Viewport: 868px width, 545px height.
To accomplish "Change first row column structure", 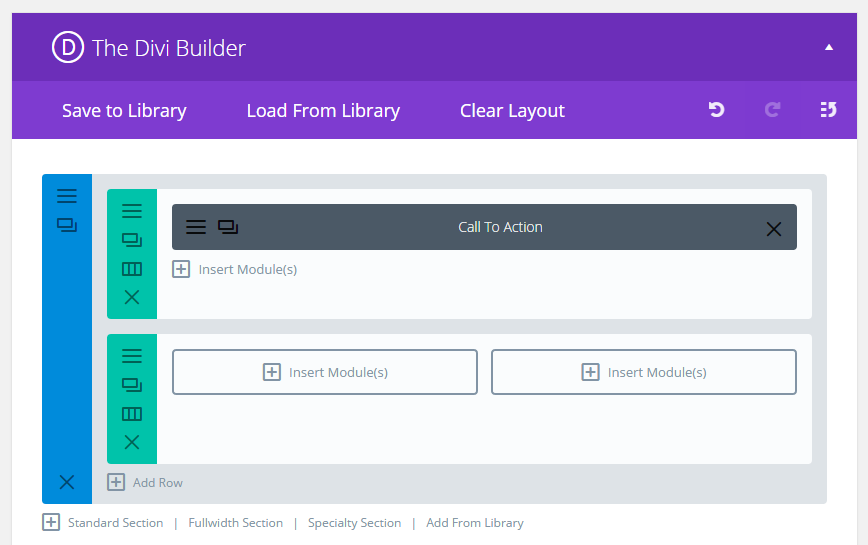I will (132, 269).
